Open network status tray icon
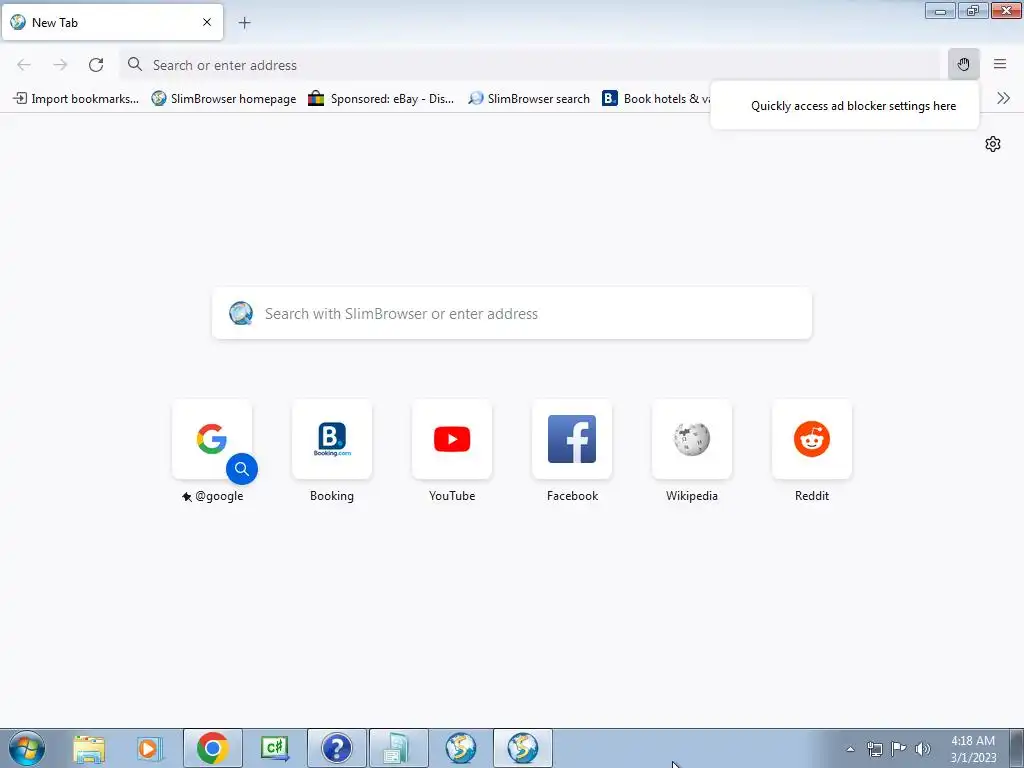Viewport: 1024px width, 768px height. coord(874,749)
